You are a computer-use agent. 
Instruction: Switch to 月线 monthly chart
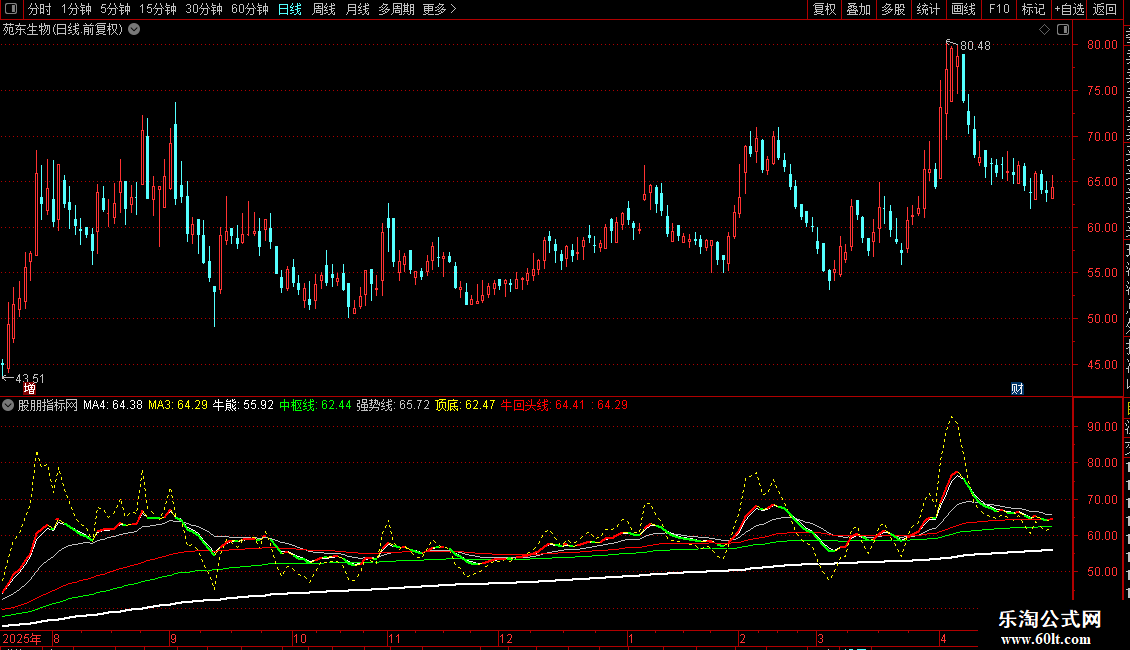click(357, 9)
